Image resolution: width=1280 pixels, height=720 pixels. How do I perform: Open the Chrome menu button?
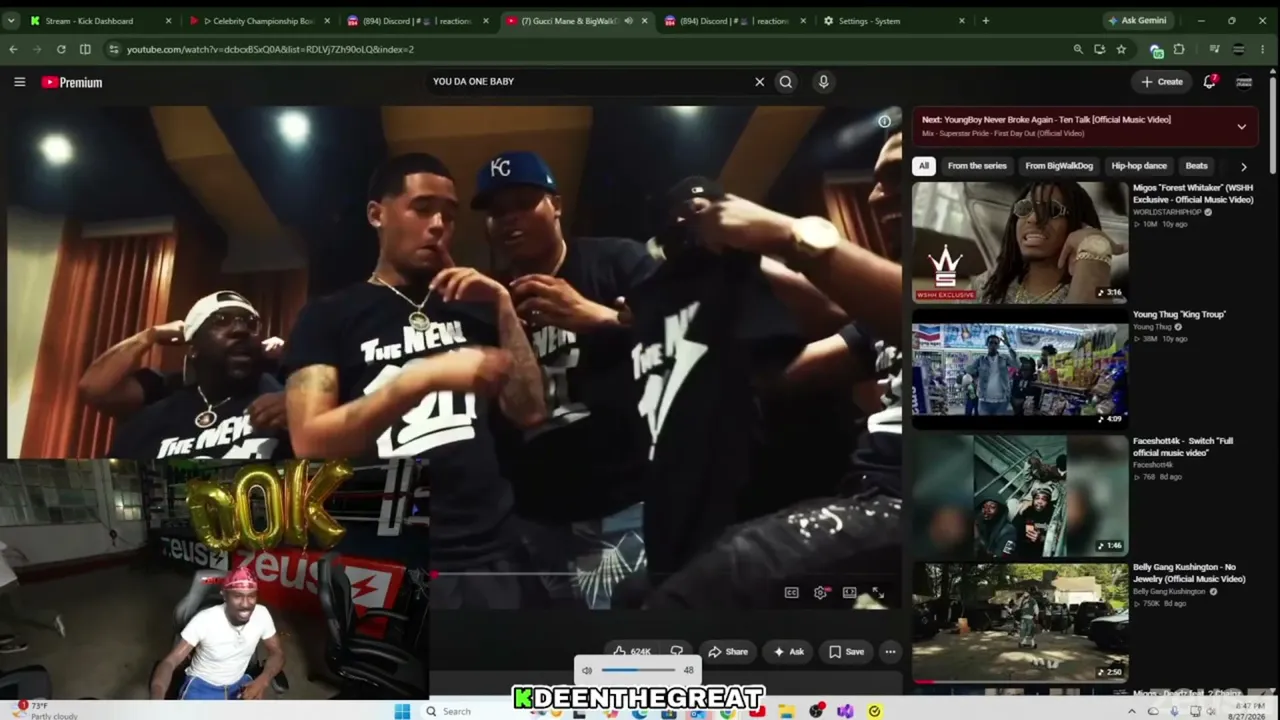point(1262,49)
